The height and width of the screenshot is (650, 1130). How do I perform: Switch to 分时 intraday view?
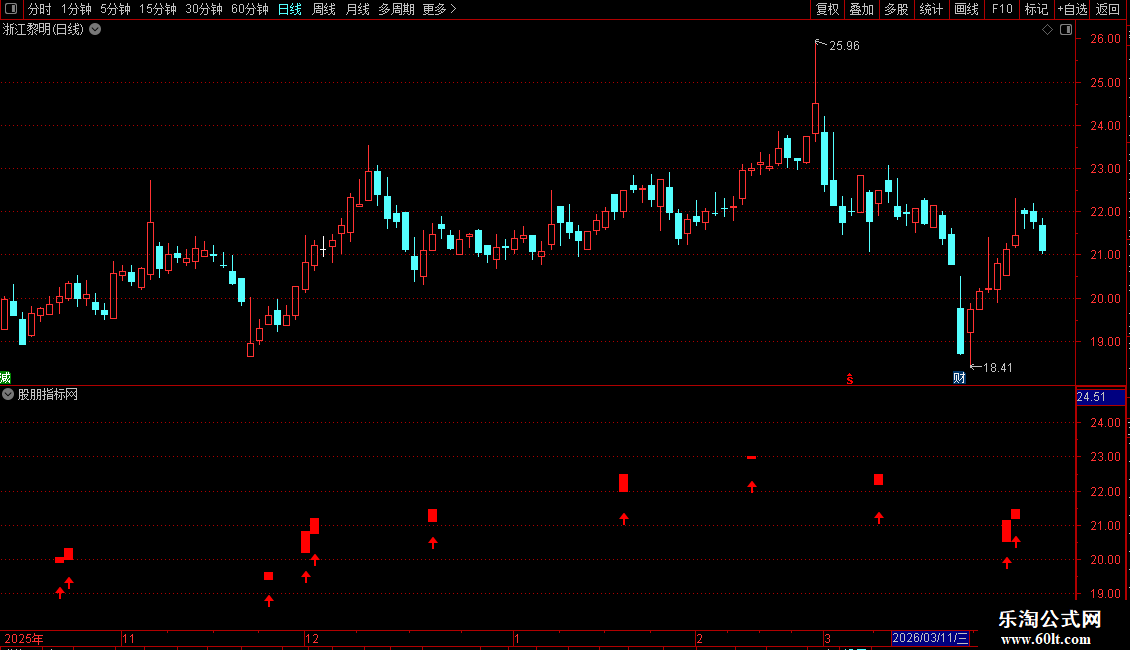coord(40,9)
